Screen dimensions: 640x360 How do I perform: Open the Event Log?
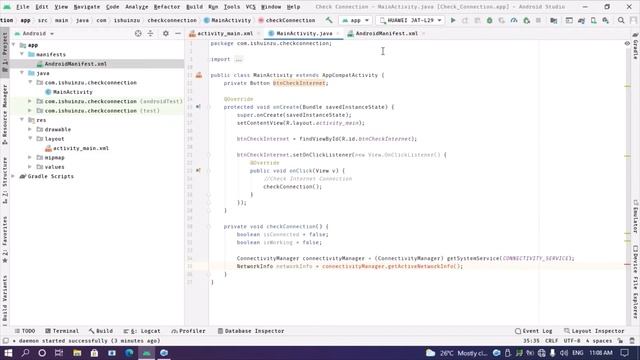(533, 331)
